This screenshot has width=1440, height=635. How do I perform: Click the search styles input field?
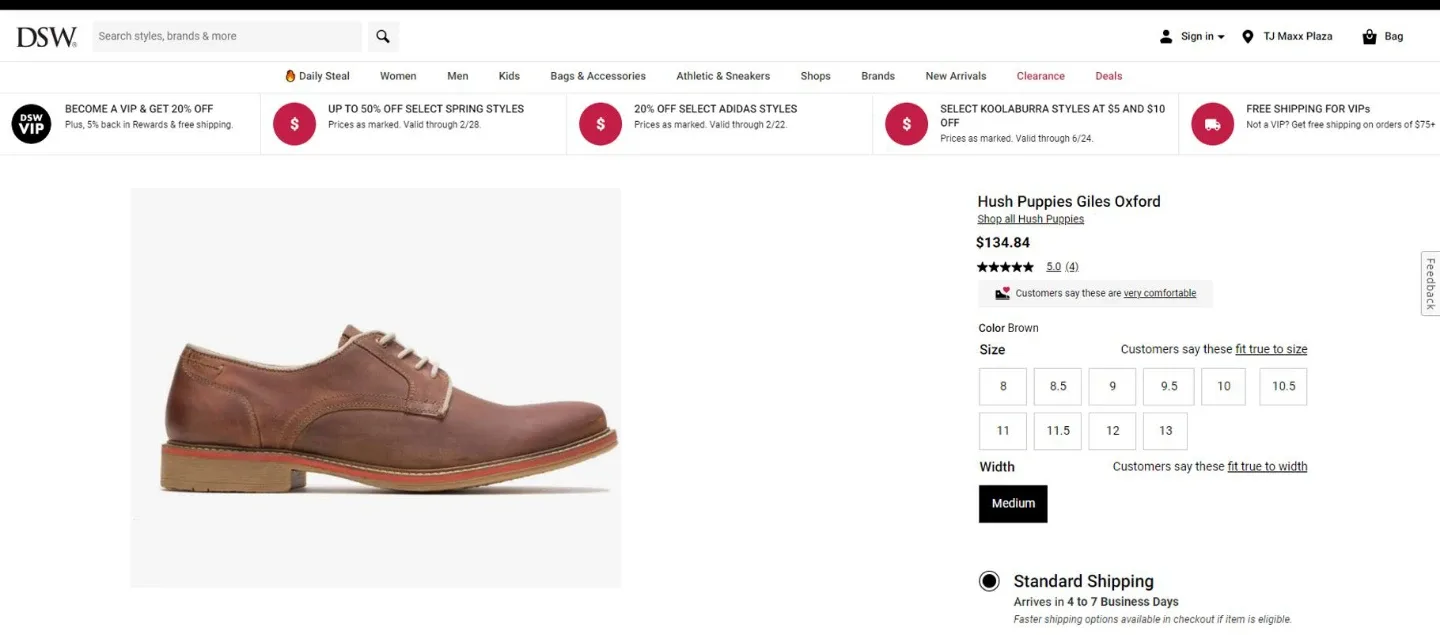pyautogui.click(x=227, y=37)
